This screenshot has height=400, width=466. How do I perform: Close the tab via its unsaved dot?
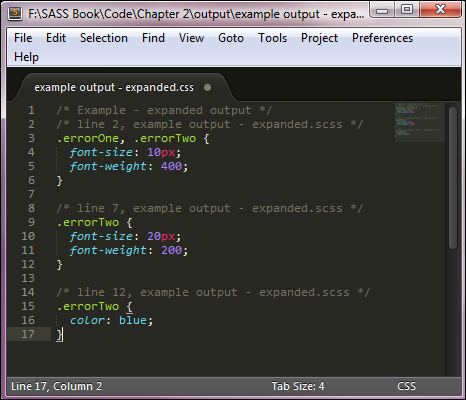[x=207, y=88]
